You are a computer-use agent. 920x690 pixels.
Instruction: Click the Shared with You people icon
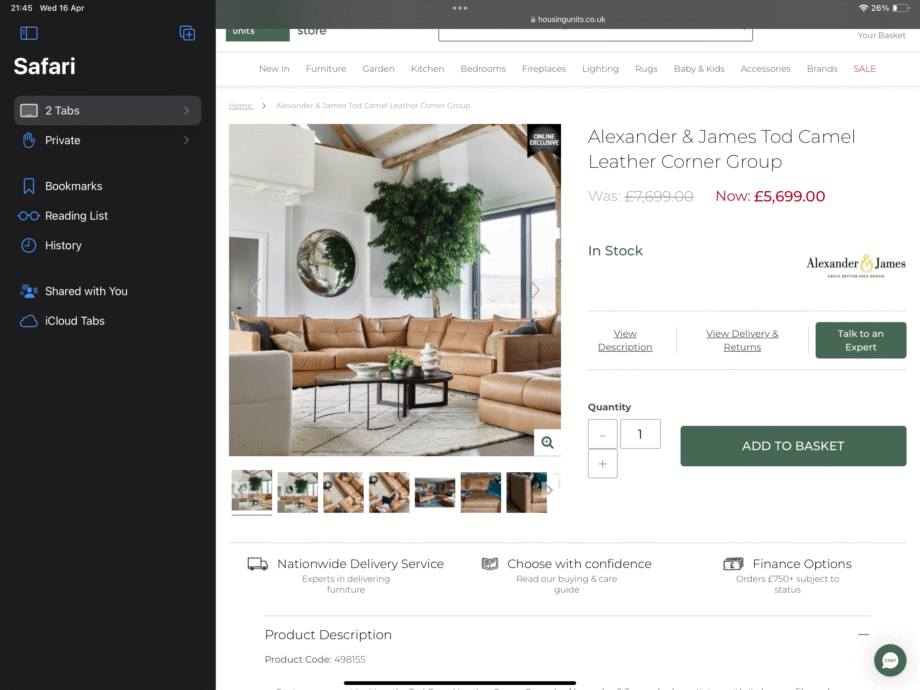click(29, 291)
